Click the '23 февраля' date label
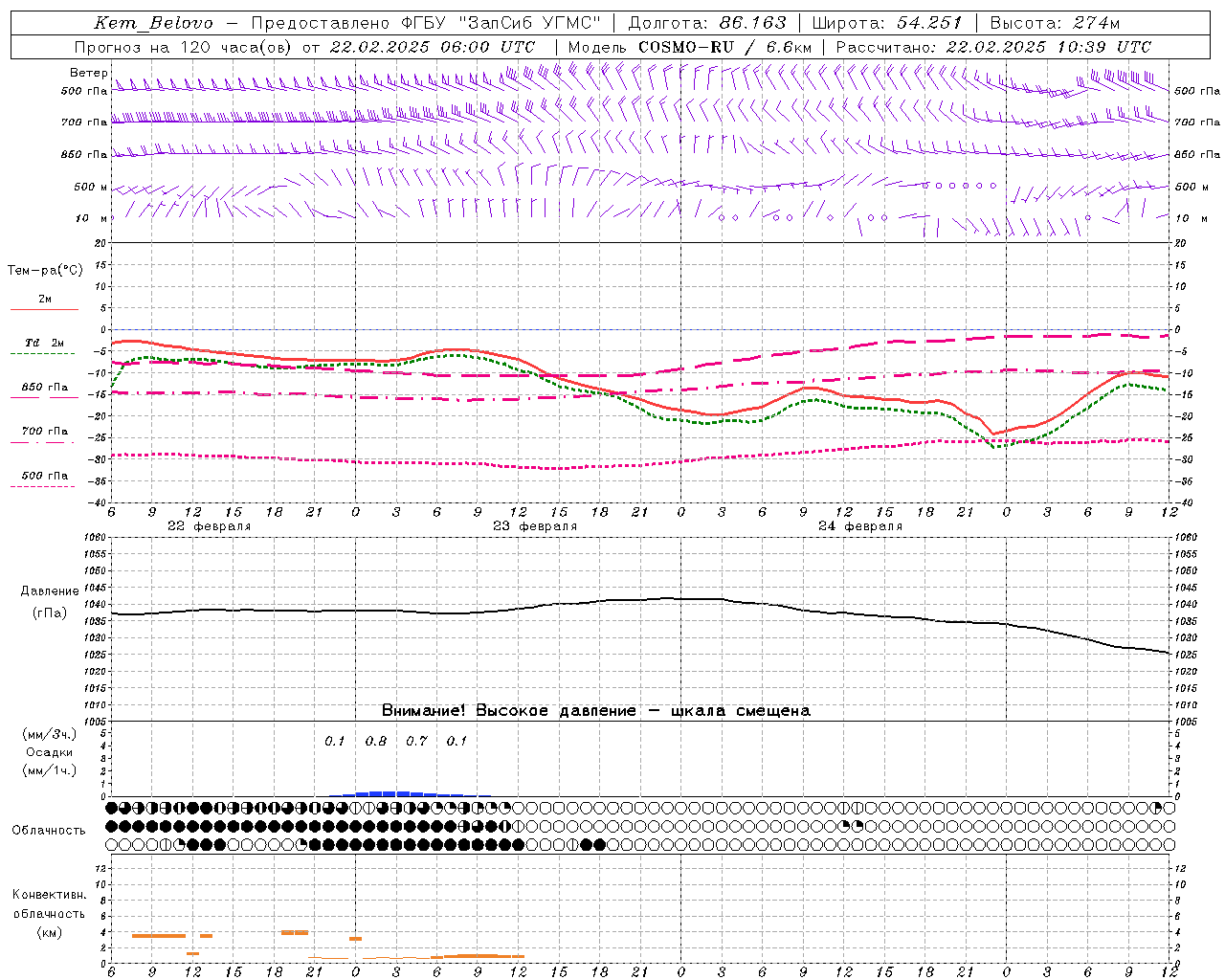The height and width of the screenshot is (980, 1225). [x=535, y=526]
